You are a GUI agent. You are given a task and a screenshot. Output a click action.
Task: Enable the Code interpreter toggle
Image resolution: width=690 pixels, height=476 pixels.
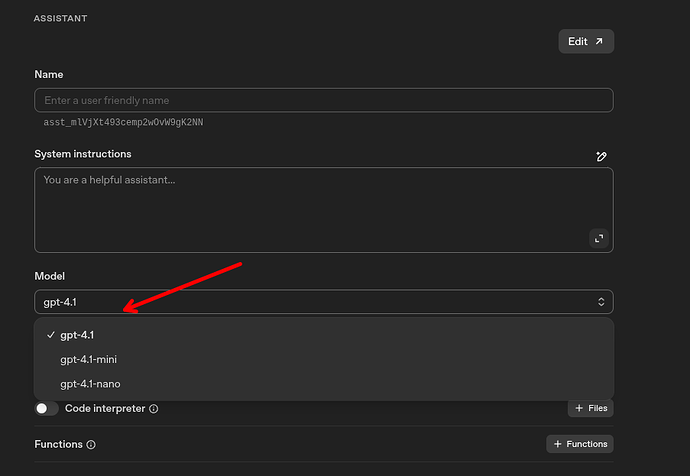46,408
